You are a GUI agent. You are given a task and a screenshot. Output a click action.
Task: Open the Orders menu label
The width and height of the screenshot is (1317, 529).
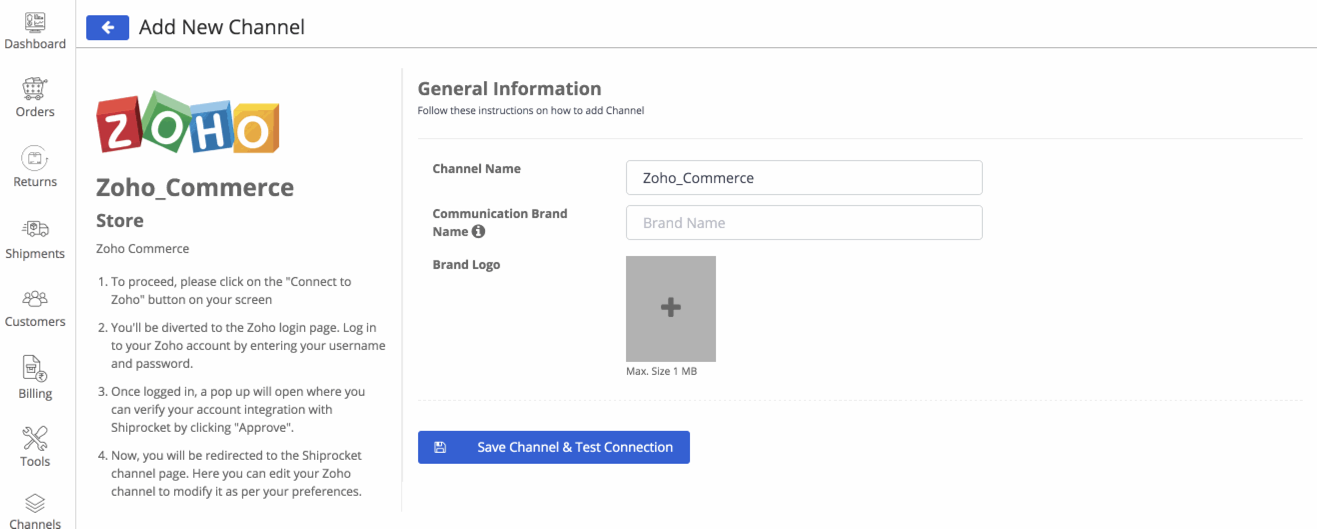pos(35,112)
